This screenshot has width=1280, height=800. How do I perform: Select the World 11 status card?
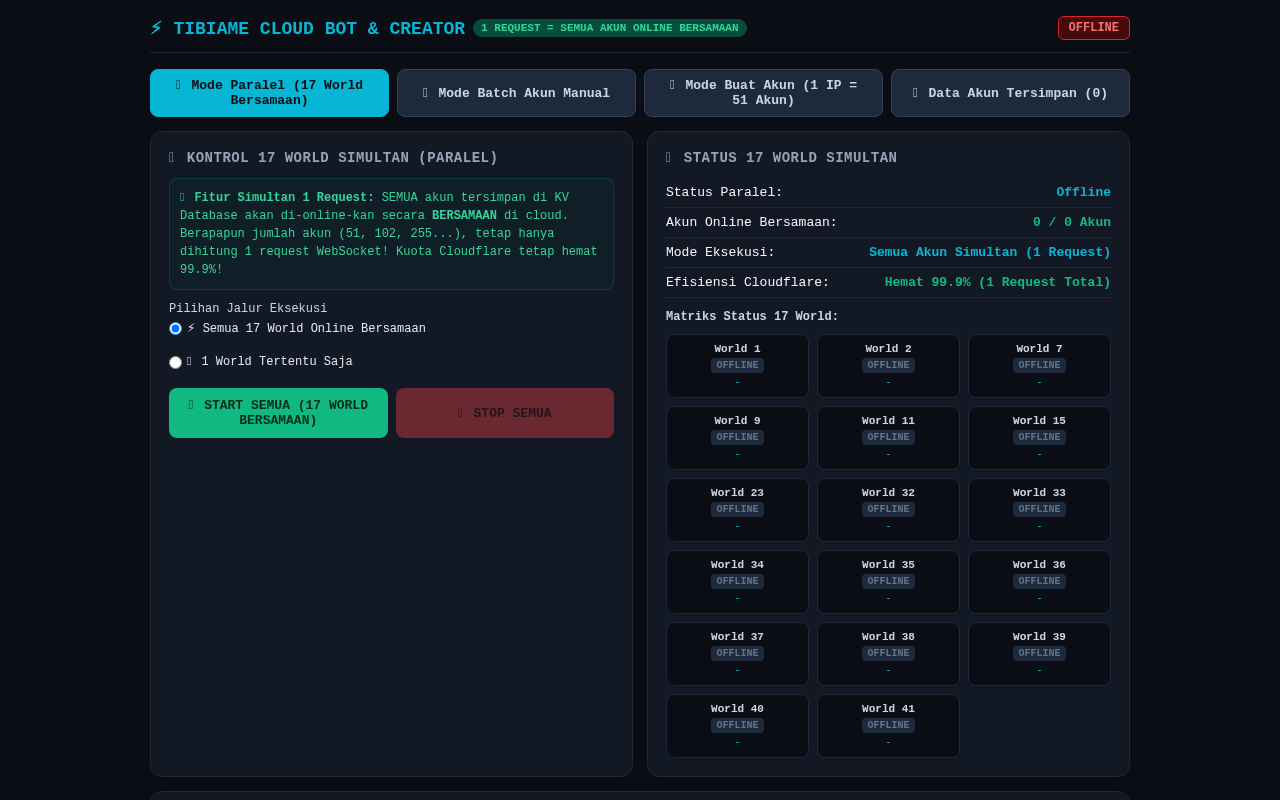pyautogui.click(x=888, y=438)
